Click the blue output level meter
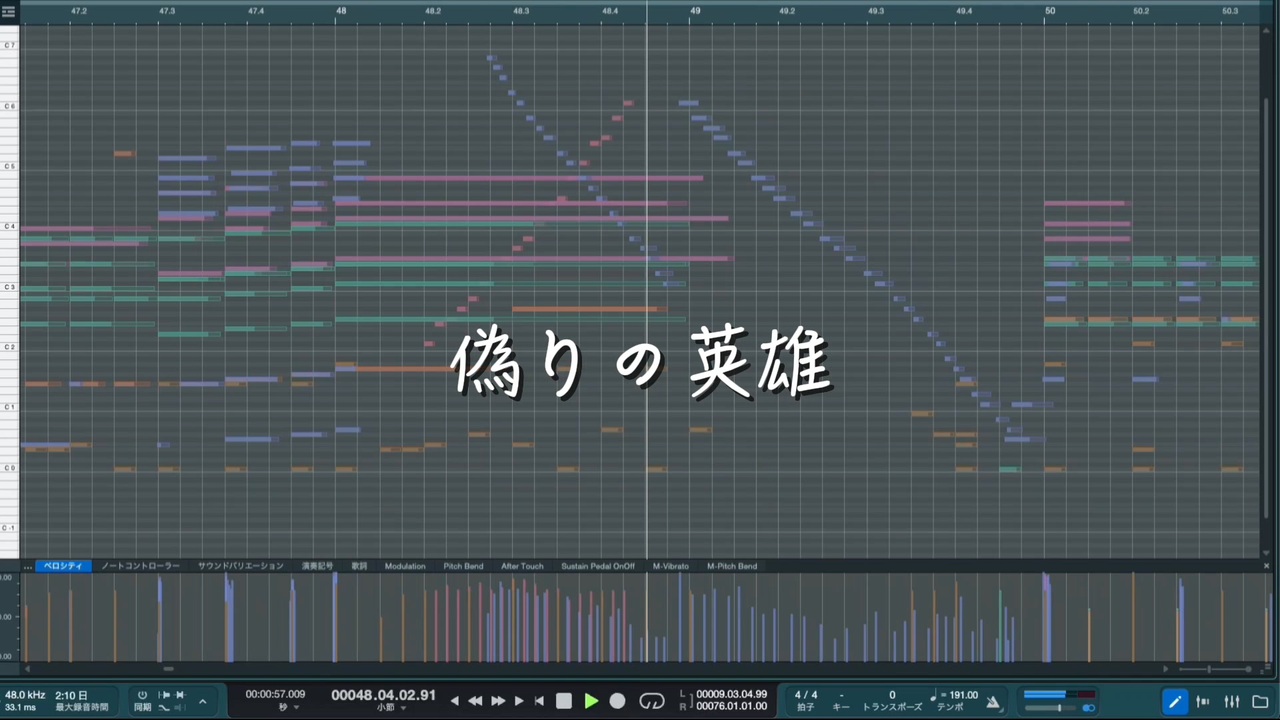The image size is (1280, 720). pyautogui.click(x=1059, y=694)
